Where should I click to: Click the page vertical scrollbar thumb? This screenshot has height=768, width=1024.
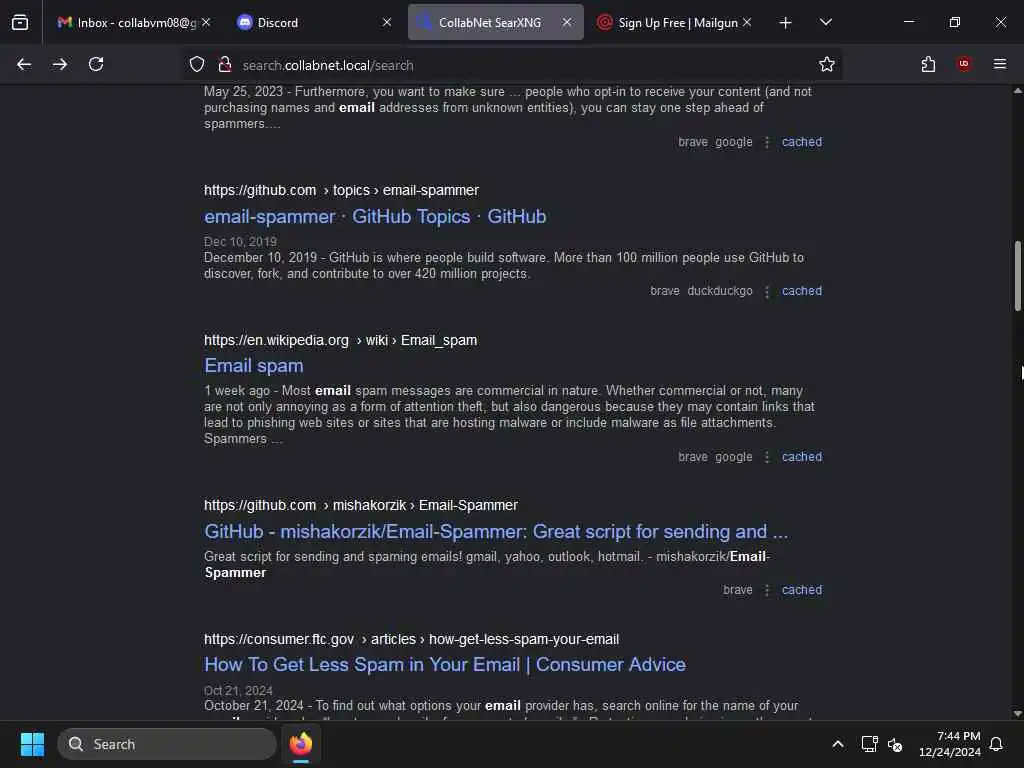(1017, 276)
